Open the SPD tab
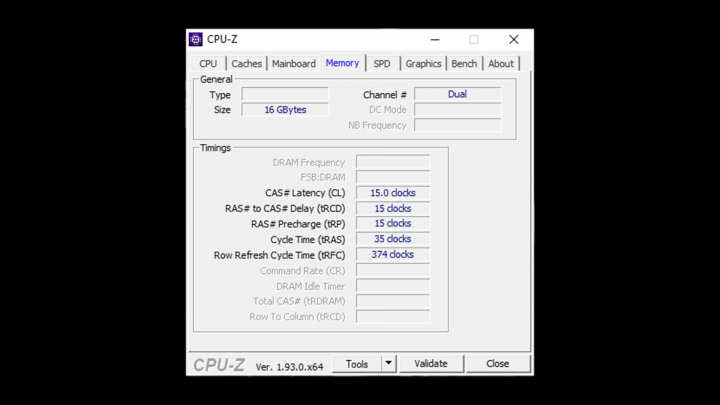This screenshot has width=720, height=405. (x=382, y=64)
